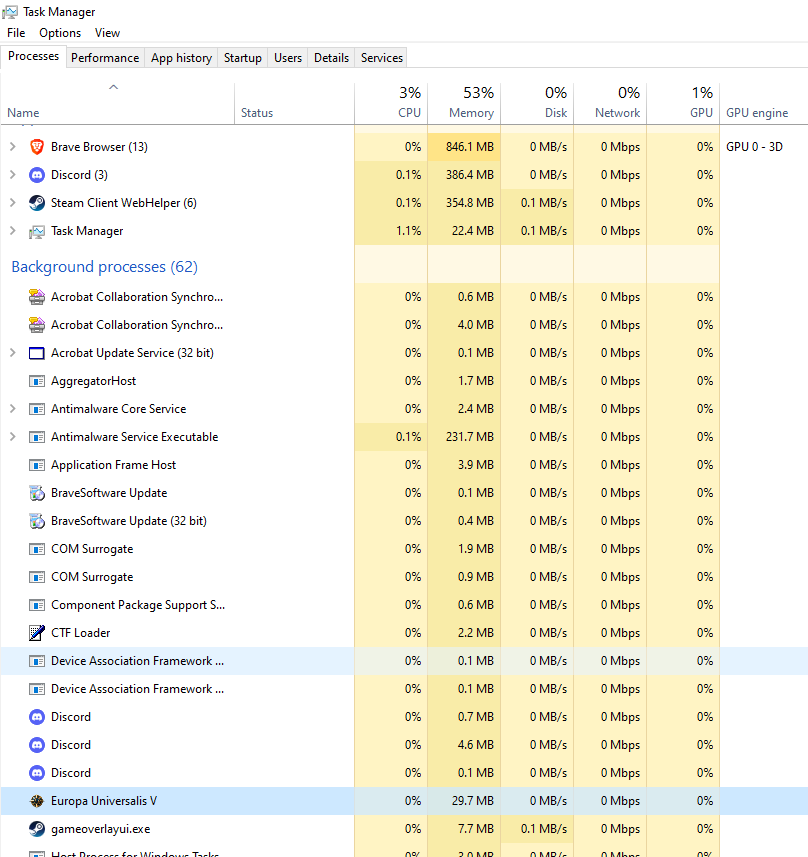Click the Acrobat Update Service icon
This screenshot has width=808, height=857.
coord(37,353)
